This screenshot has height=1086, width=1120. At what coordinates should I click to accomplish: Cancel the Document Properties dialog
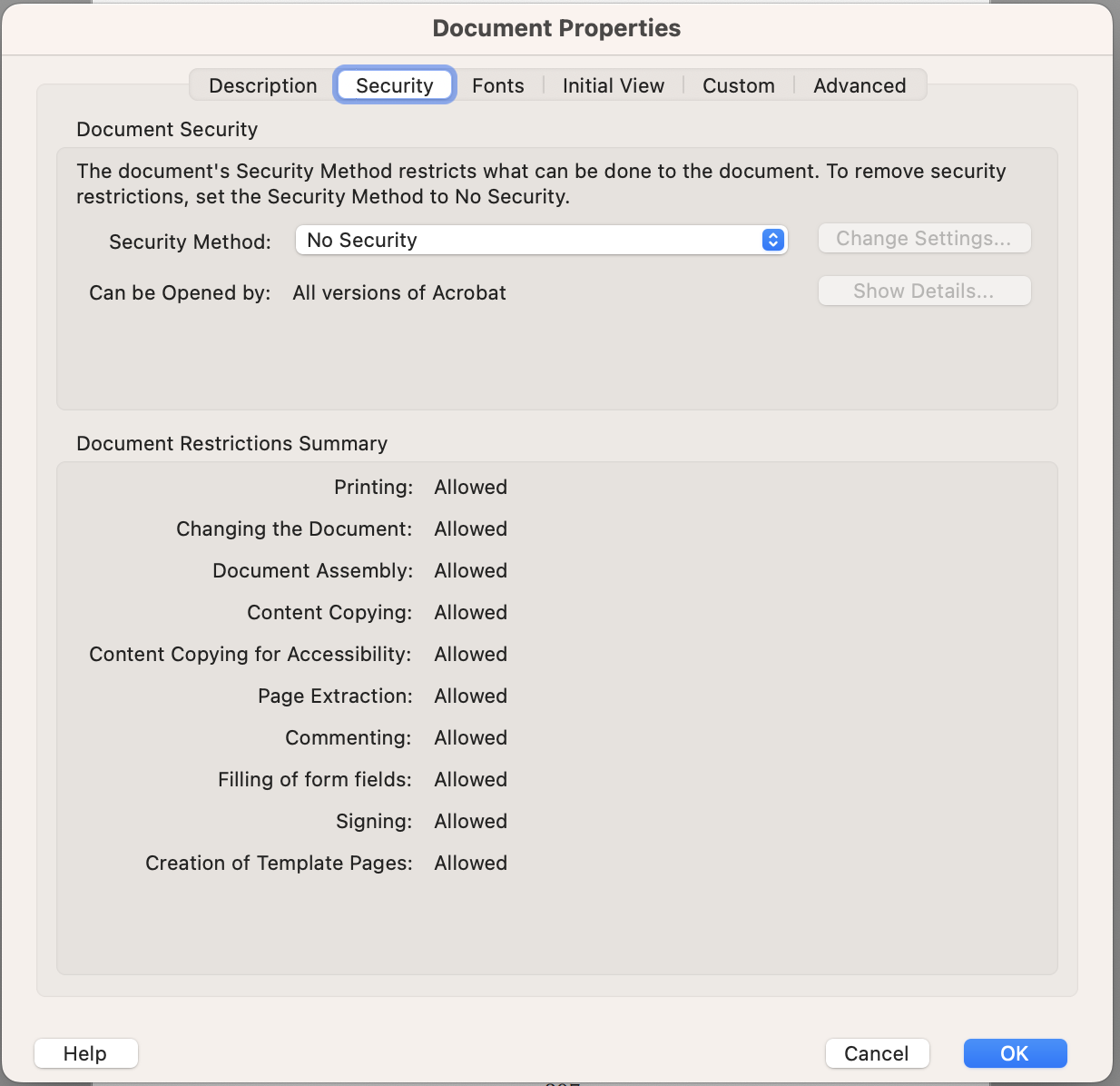pos(877,1053)
